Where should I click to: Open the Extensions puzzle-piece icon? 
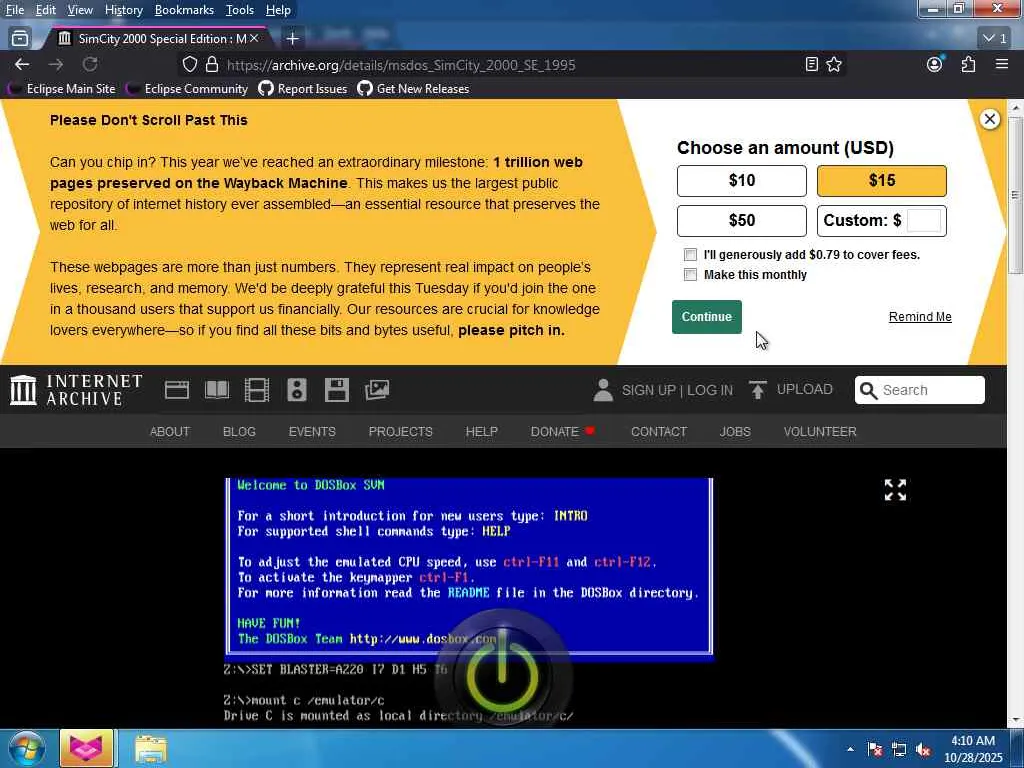(968, 64)
